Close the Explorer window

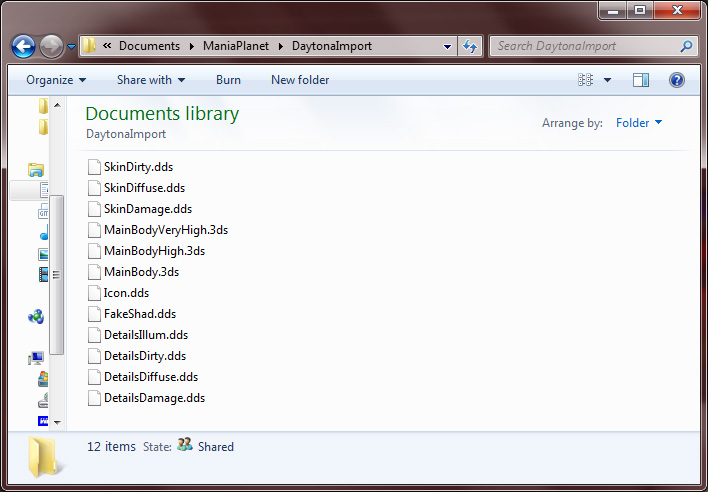click(x=677, y=10)
